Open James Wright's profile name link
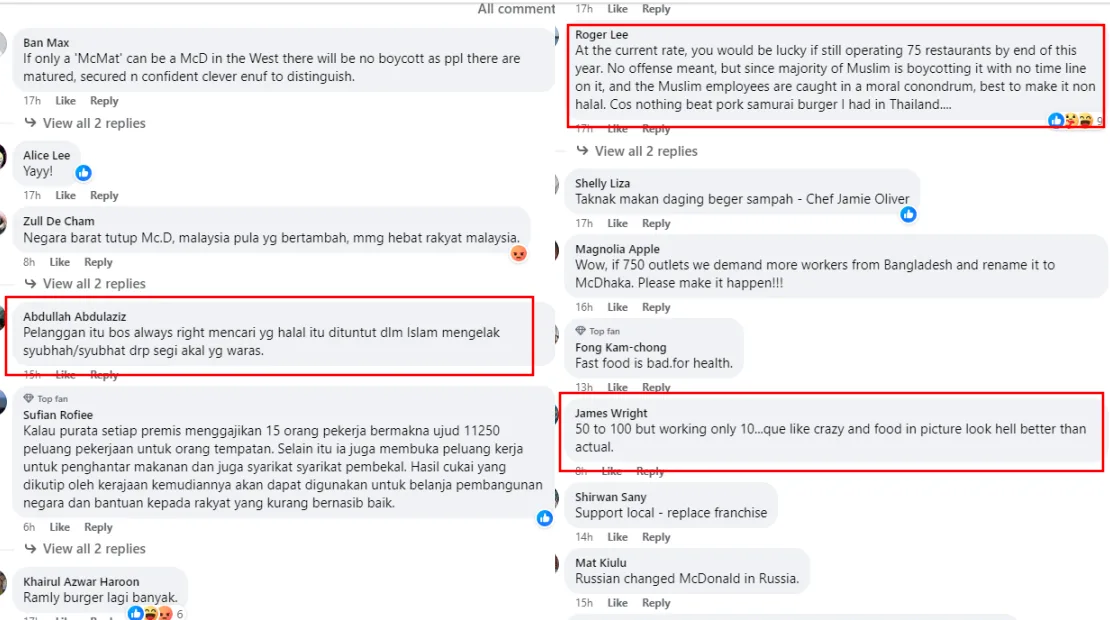 point(611,413)
